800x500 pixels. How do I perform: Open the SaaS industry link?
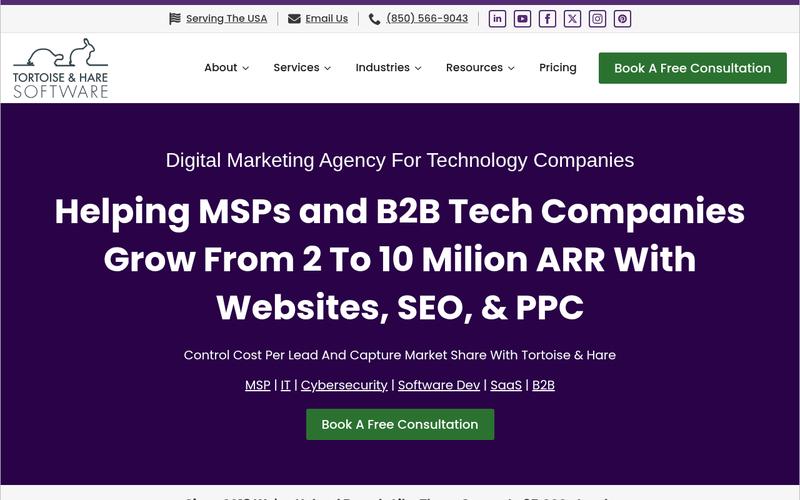click(506, 385)
